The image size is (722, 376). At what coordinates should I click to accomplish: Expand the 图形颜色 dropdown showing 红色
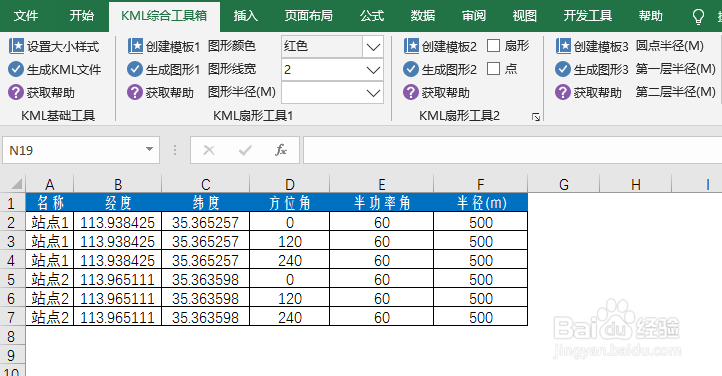point(373,46)
